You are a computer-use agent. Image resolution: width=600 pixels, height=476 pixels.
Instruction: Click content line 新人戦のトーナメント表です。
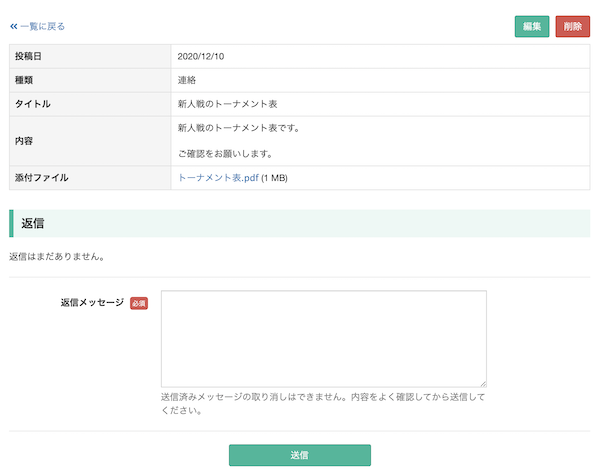coord(238,128)
